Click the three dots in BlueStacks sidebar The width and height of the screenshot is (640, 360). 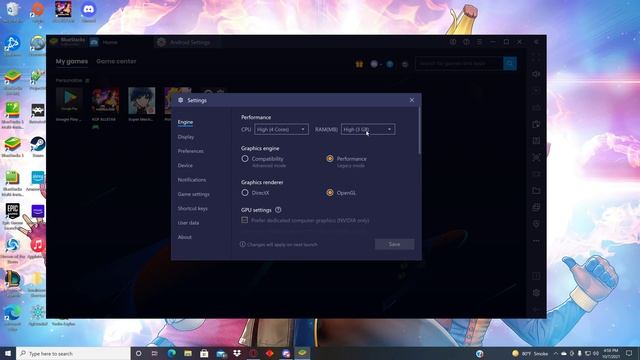point(536,241)
